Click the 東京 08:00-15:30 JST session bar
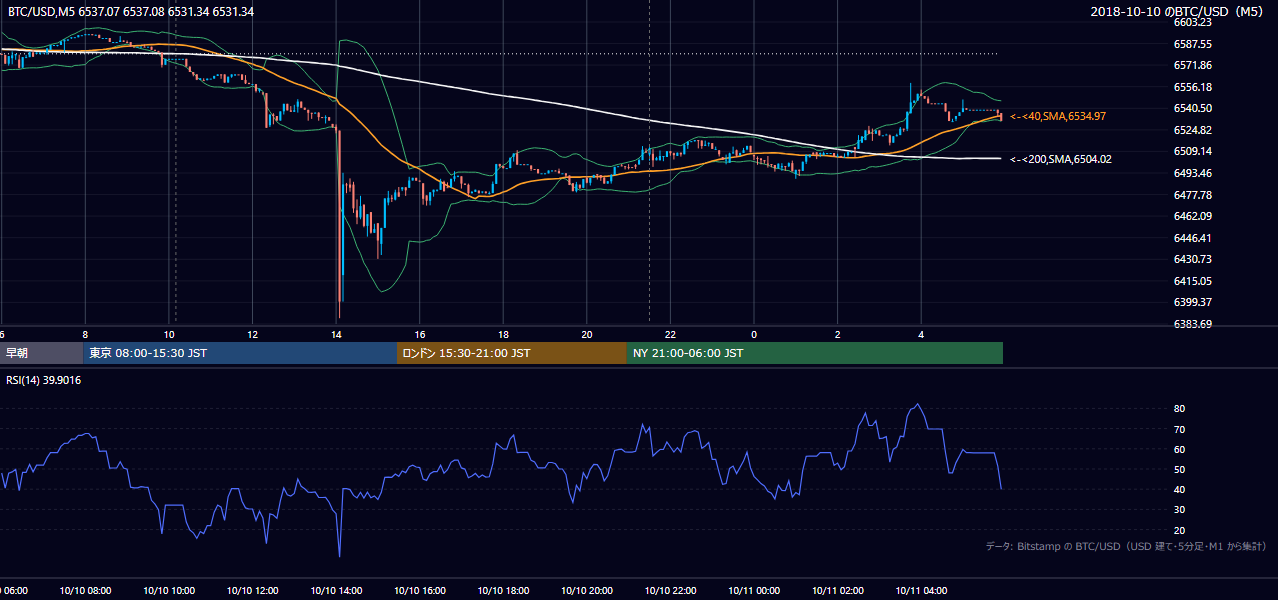1278x600 pixels. (241, 353)
